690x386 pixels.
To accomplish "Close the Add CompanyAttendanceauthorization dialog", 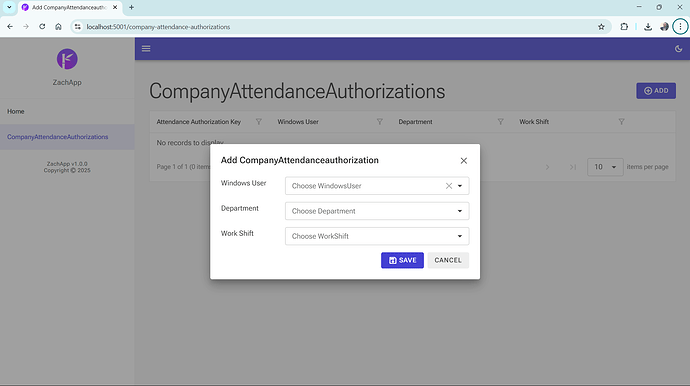I will (463, 161).
